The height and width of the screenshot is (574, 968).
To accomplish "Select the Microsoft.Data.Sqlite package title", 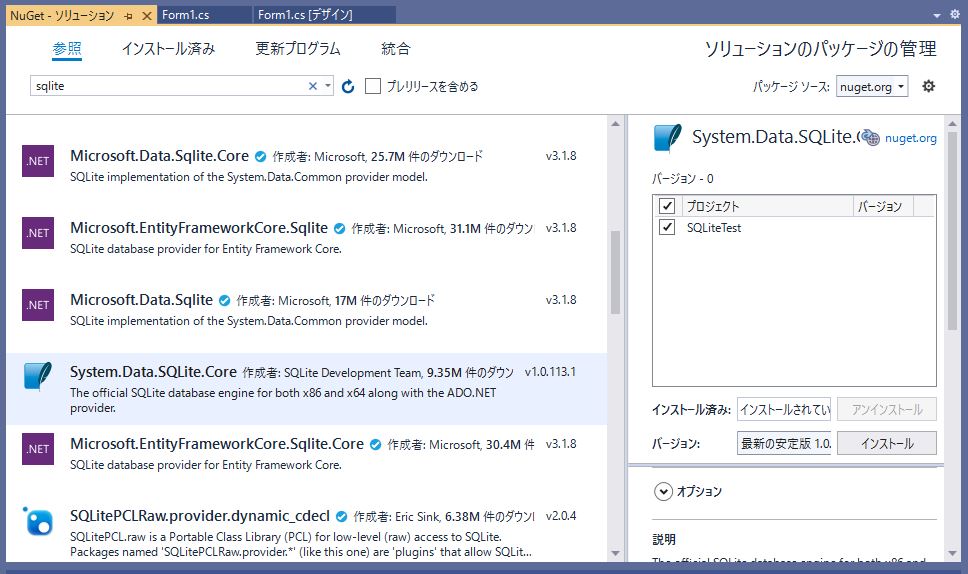I will point(141,300).
